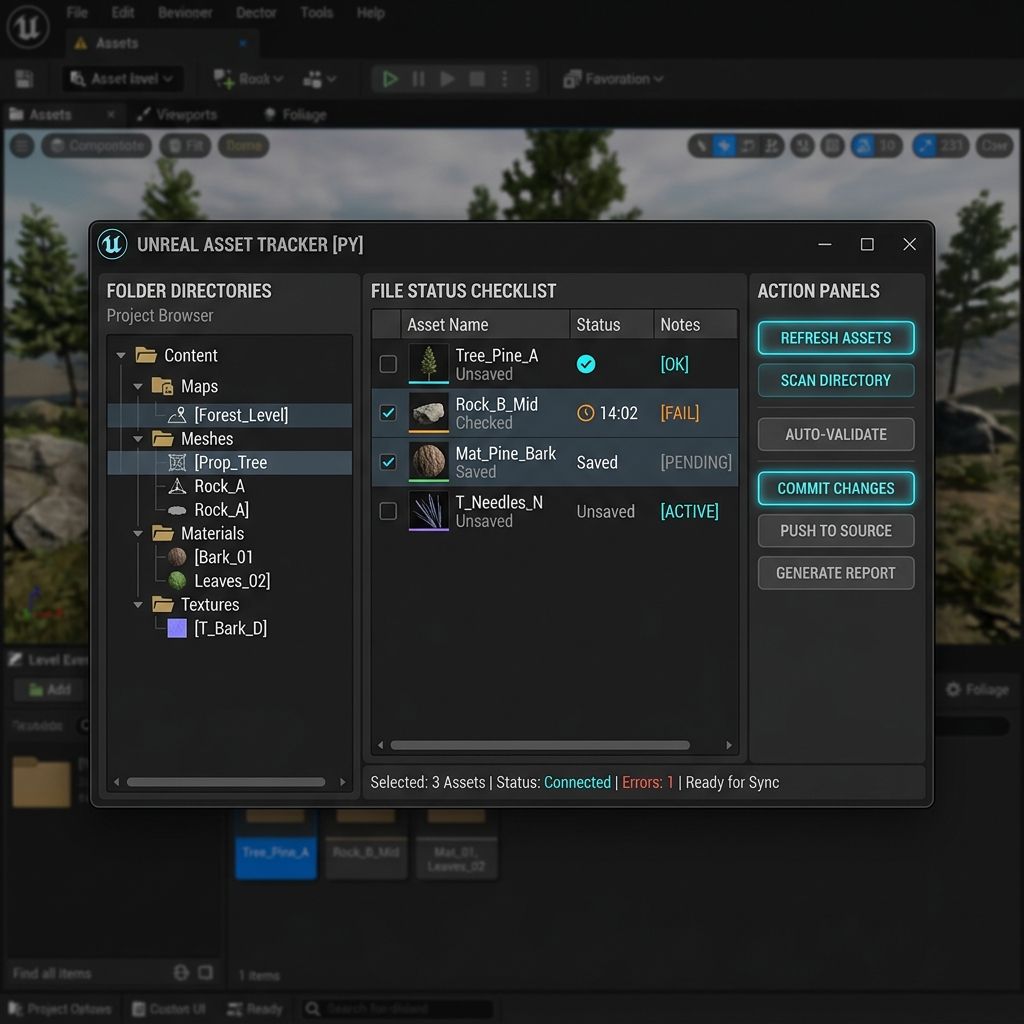Screen dimensions: 1024x1024
Task: Click the [ACTIVE] note of T_Needles_N
Action: [689, 511]
